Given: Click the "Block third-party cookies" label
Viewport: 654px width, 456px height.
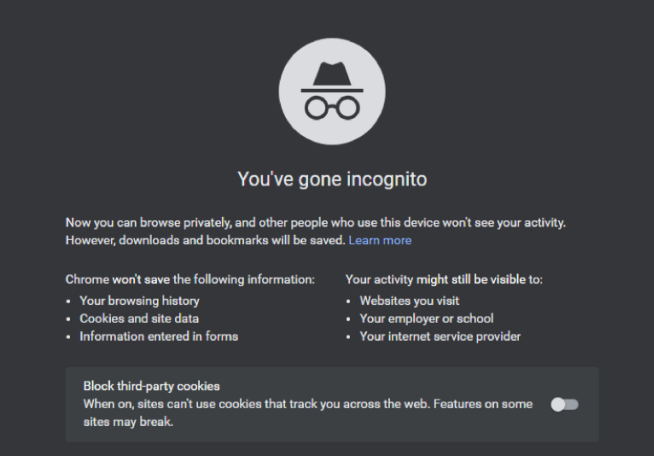Looking at the screenshot, I should (151, 386).
